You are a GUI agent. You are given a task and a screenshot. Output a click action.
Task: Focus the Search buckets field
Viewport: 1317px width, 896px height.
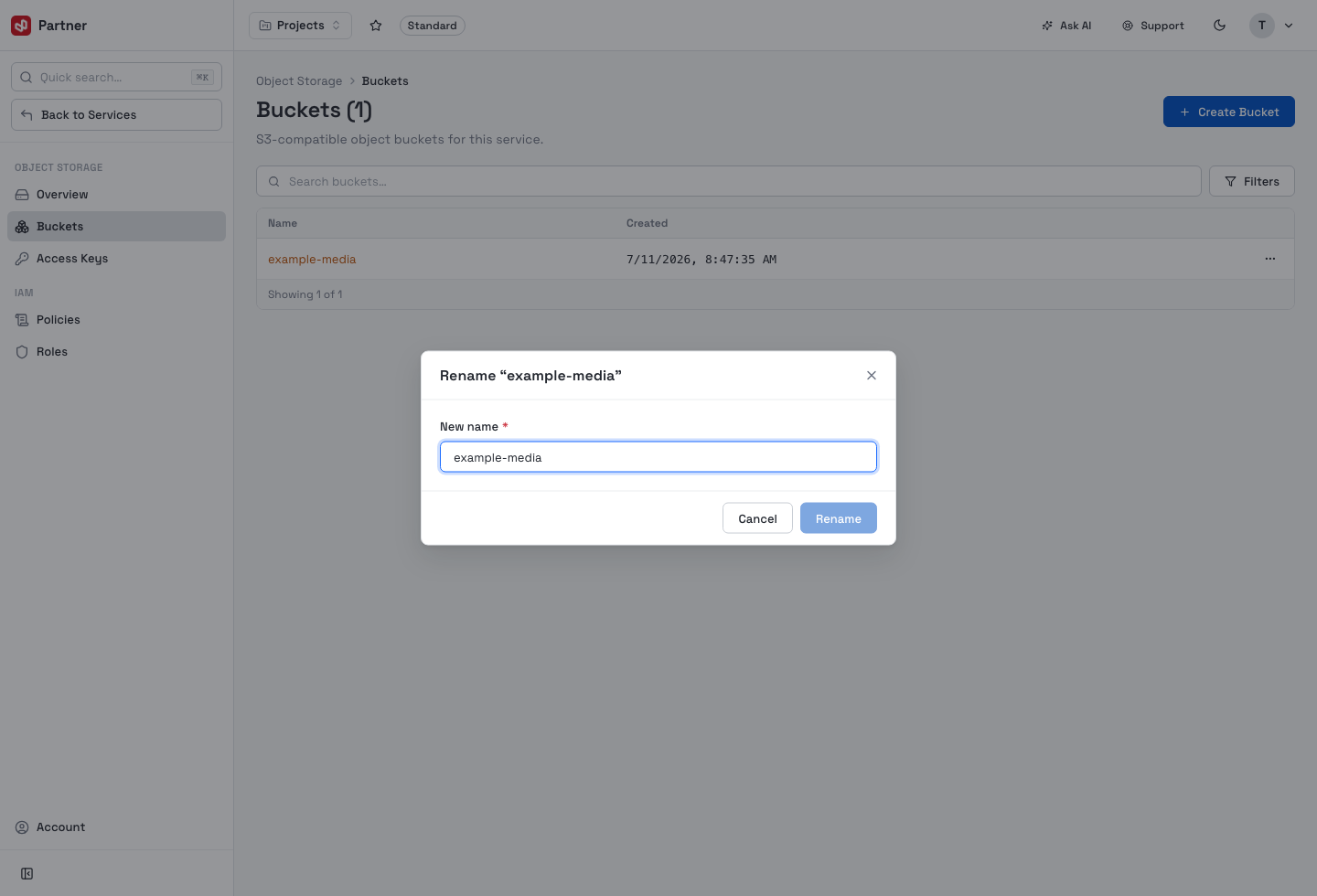click(728, 181)
